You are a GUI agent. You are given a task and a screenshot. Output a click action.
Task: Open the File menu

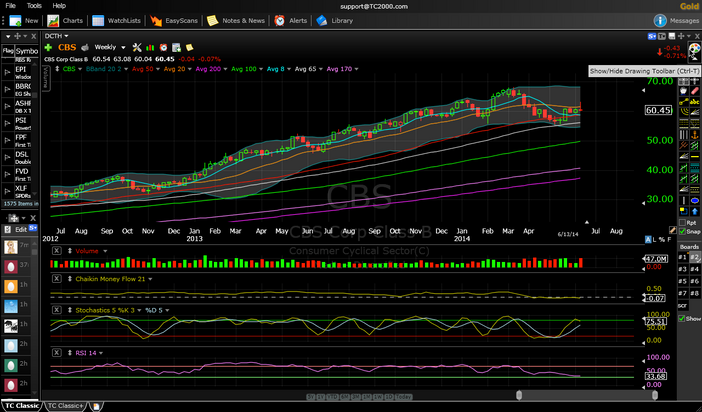click(x=10, y=6)
